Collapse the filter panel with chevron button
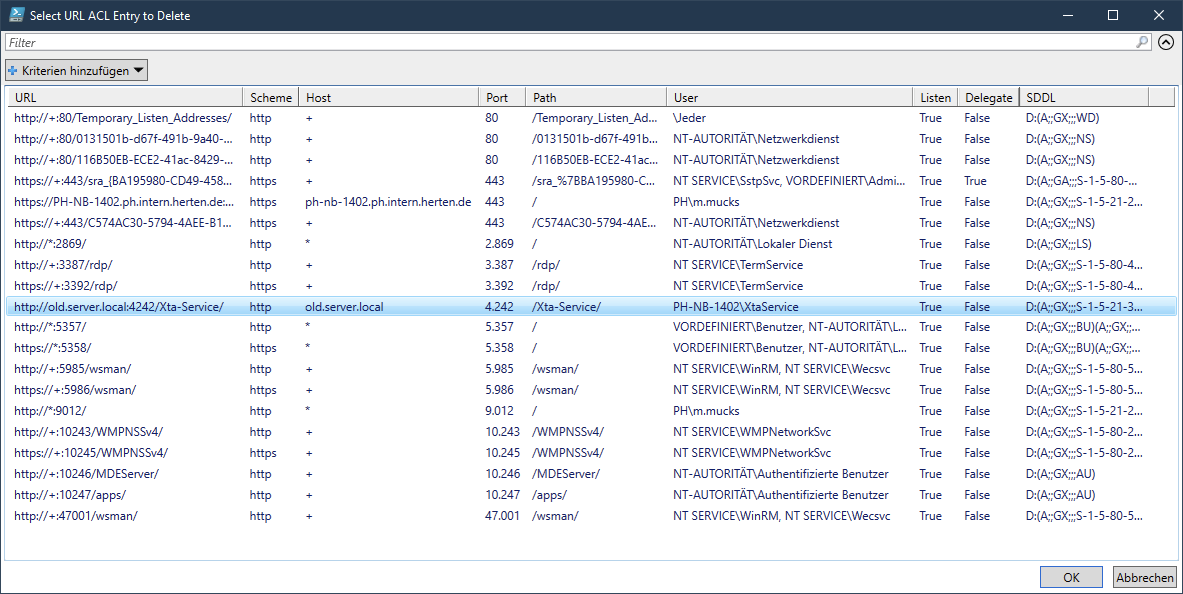Screen dimensions: 1183x594 point(1166,42)
